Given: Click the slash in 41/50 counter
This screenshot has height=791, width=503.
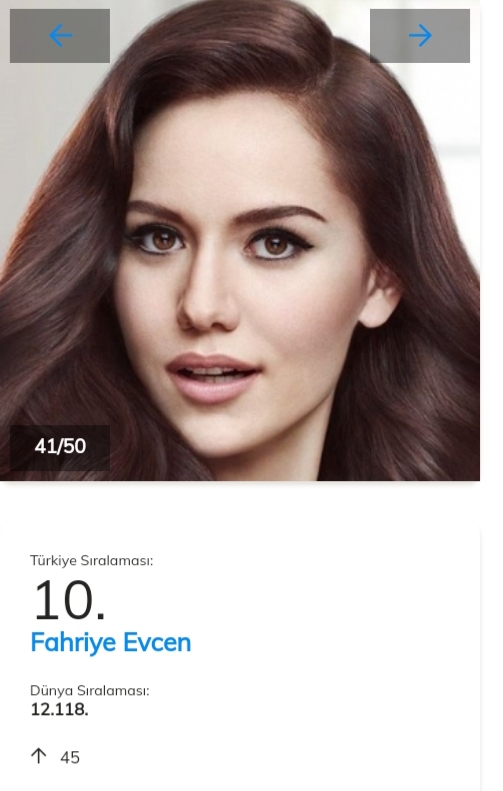Looking at the screenshot, I should (x=60, y=446).
